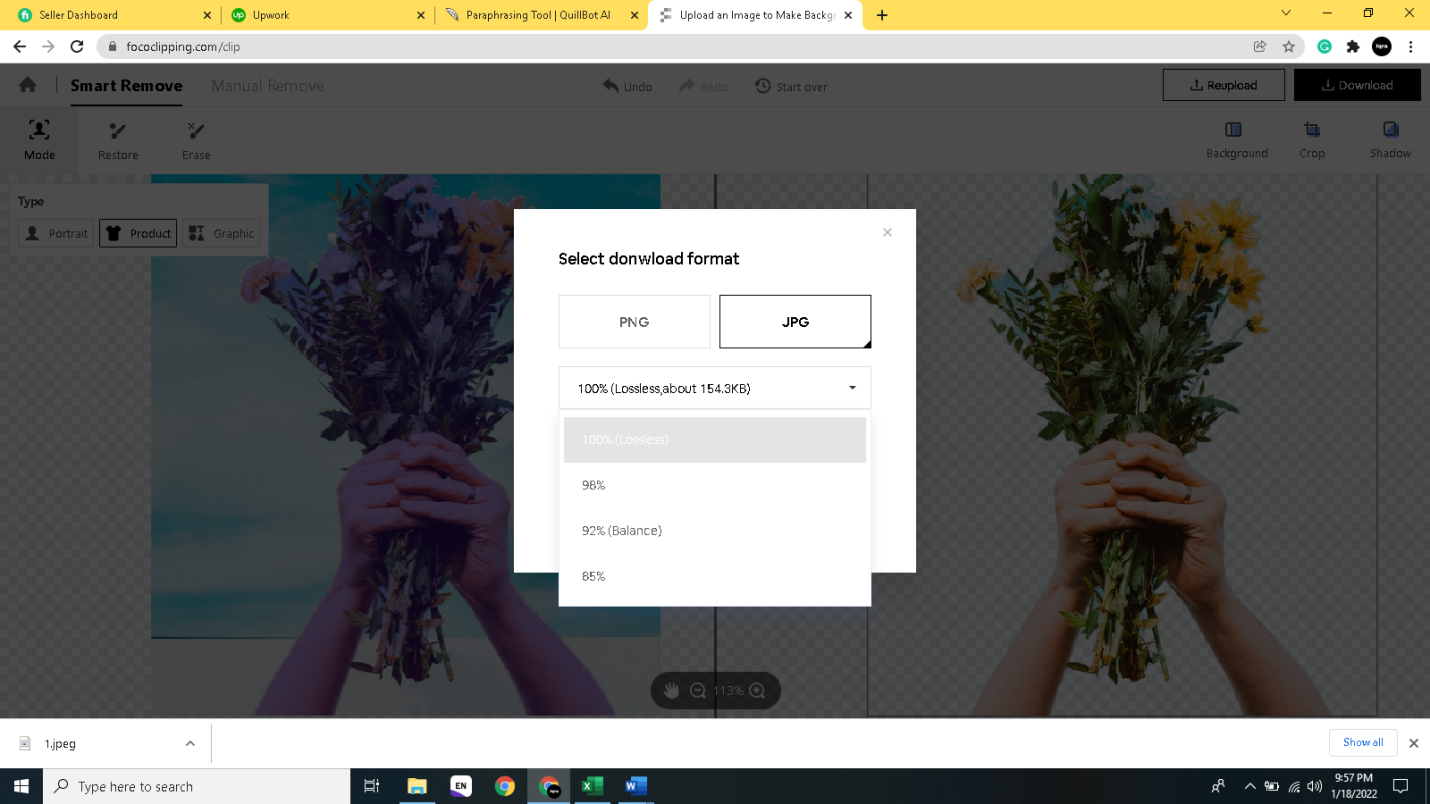Expand the JPG quality dropdown
The width and height of the screenshot is (1430, 804).
pyautogui.click(x=714, y=388)
